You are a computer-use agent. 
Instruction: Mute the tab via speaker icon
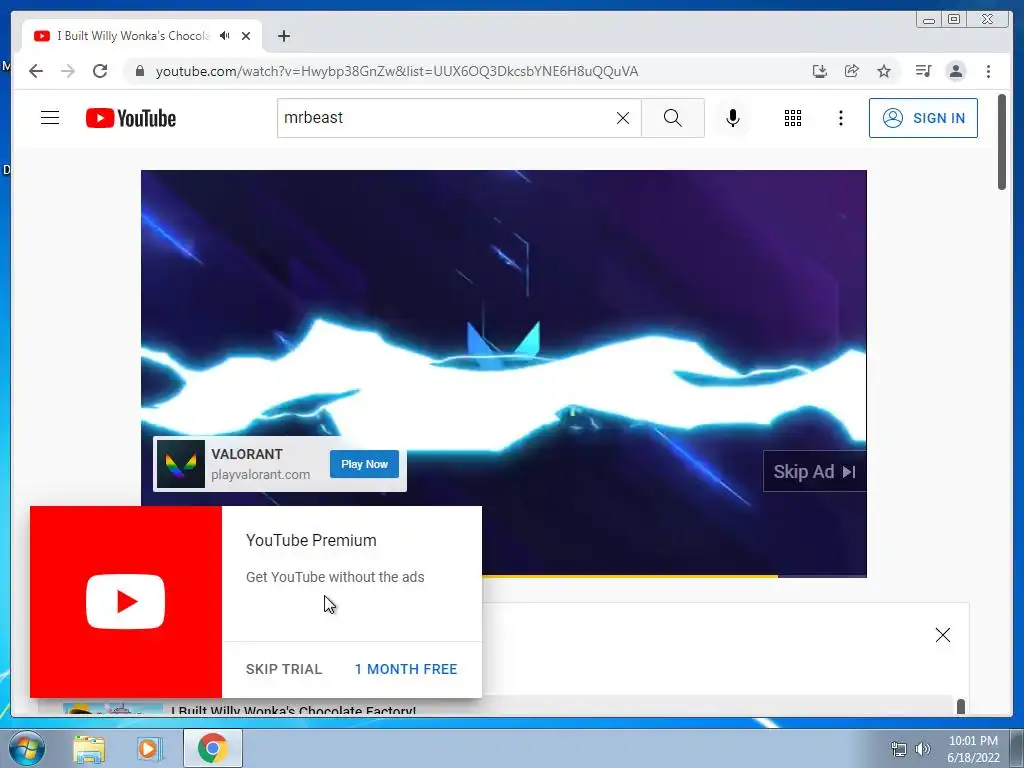click(x=225, y=36)
